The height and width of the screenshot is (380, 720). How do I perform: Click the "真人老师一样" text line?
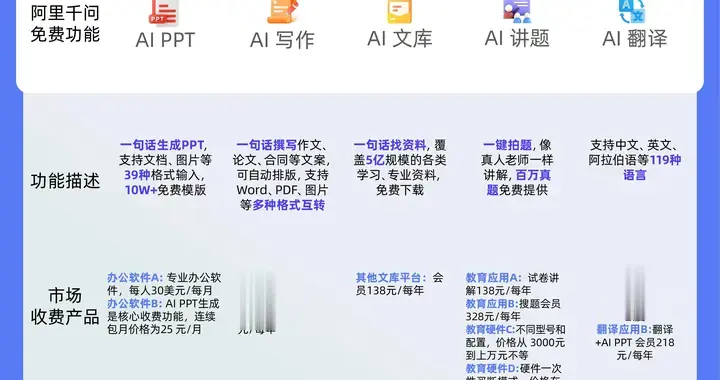[x=517, y=160]
